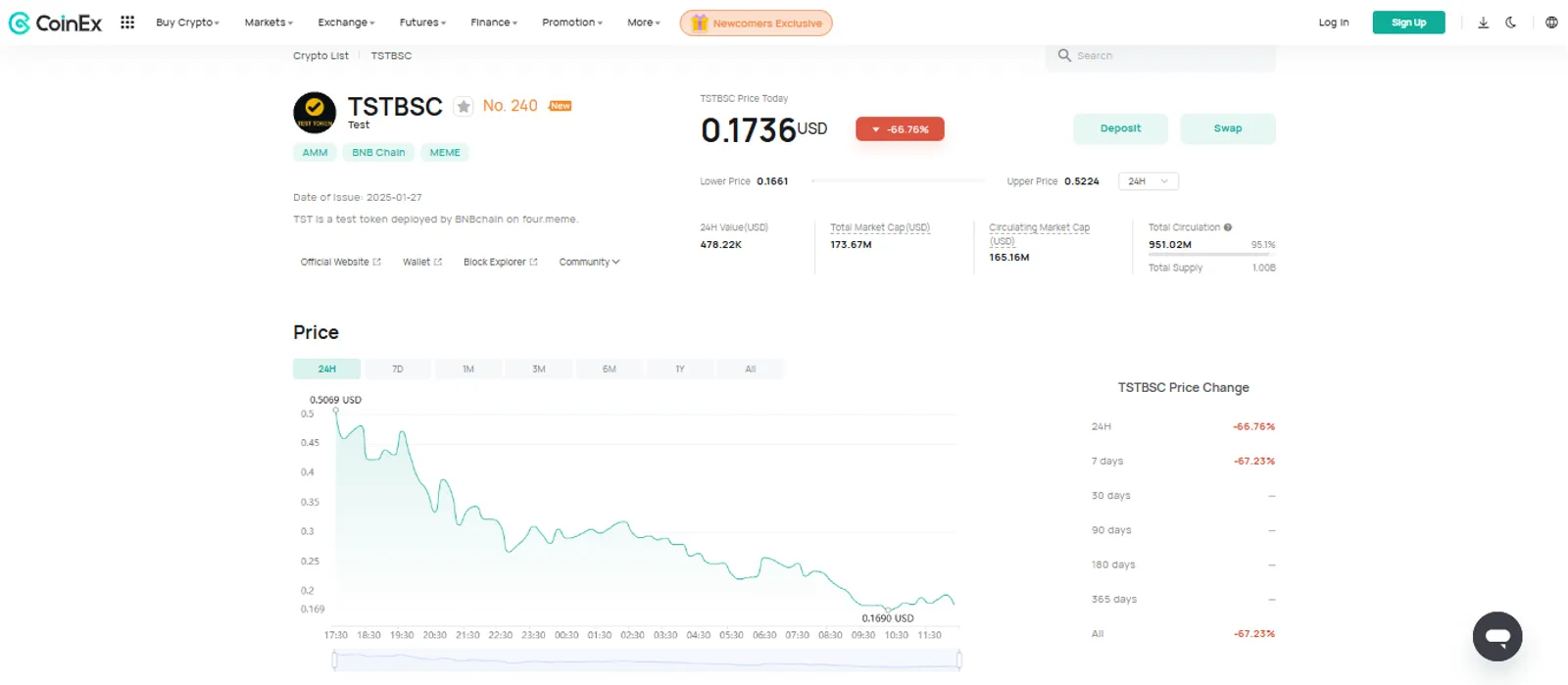Screen dimensions: 1568x685
Task: Expand the Community links dropdown
Action: [x=589, y=263]
